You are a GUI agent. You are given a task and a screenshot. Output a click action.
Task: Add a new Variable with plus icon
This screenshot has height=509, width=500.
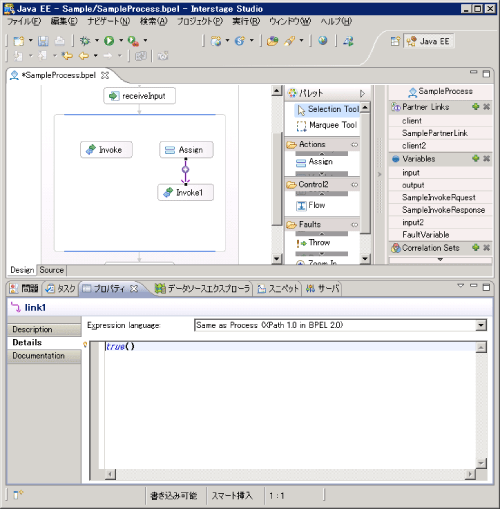(x=476, y=158)
